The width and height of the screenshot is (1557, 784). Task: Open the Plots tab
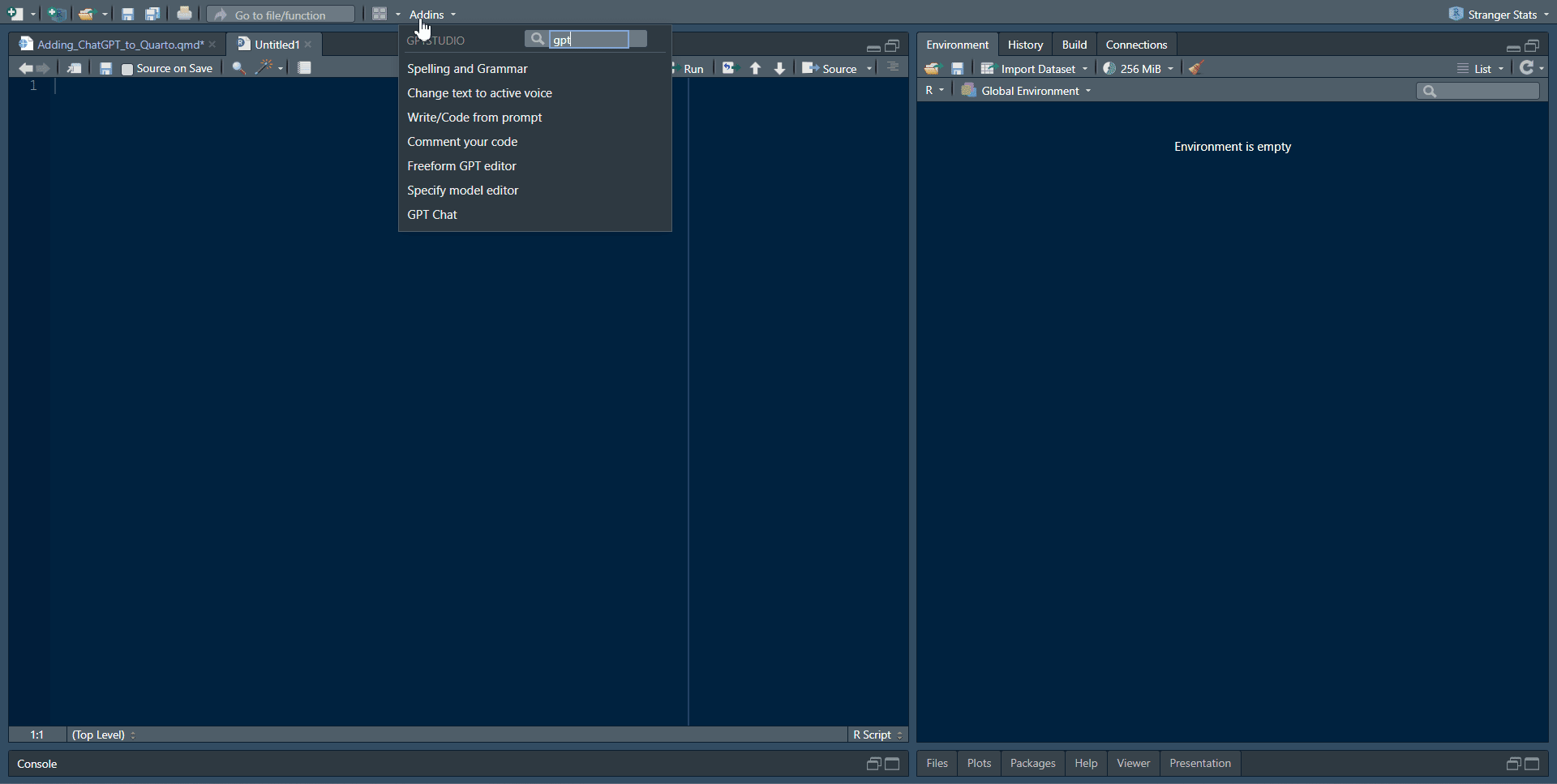(979, 763)
